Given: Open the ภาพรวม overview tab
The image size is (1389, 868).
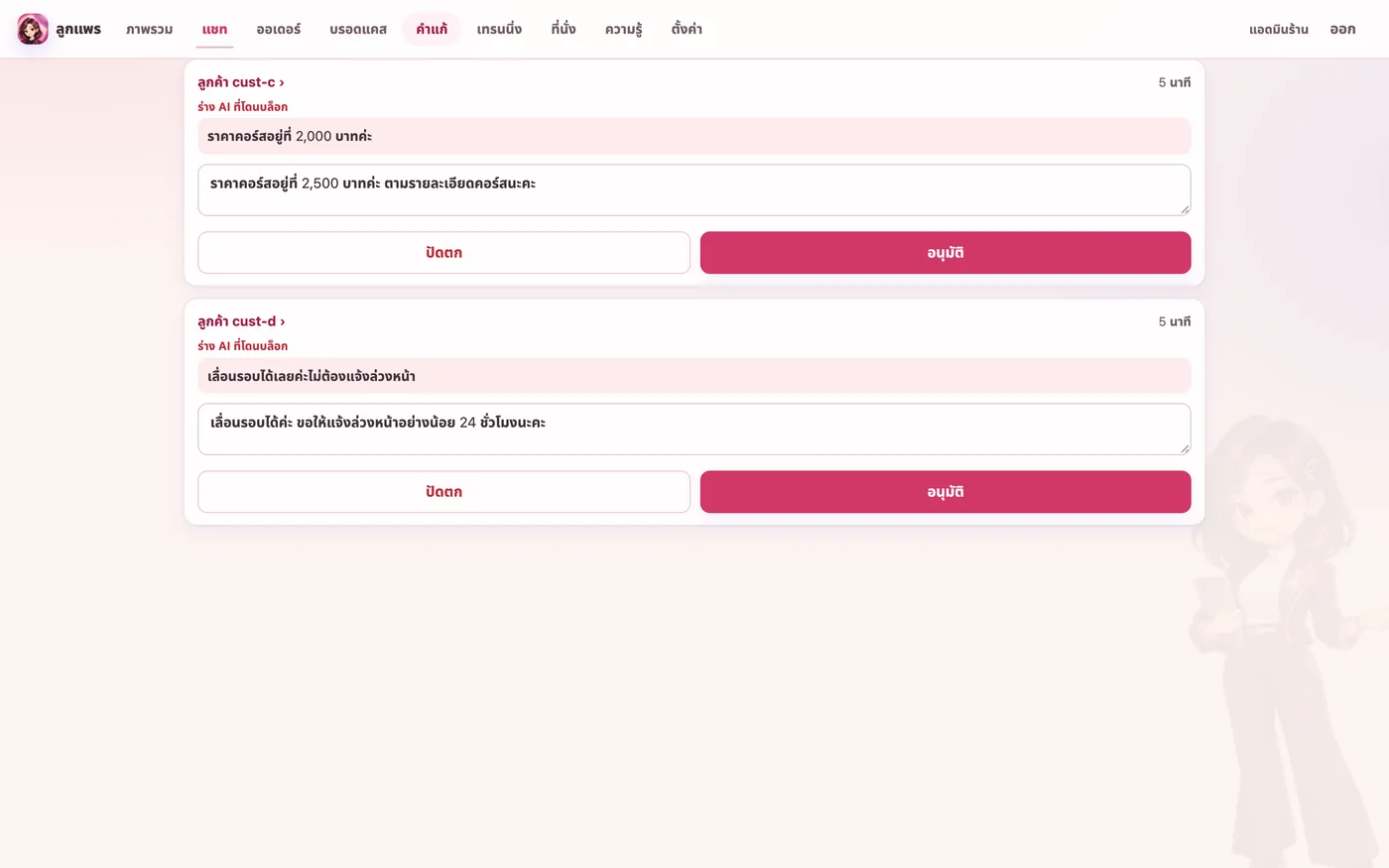Looking at the screenshot, I should [149, 29].
